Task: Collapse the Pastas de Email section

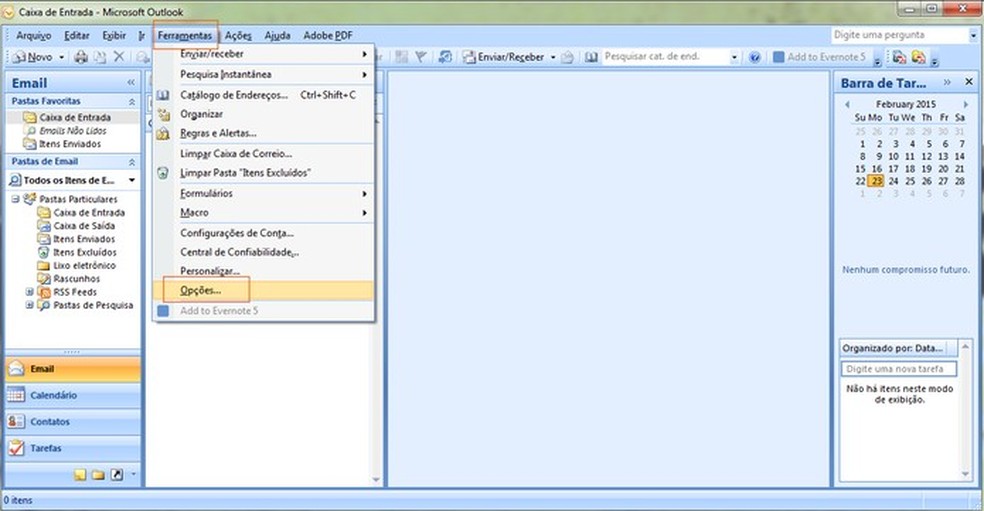Action: click(x=132, y=162)
